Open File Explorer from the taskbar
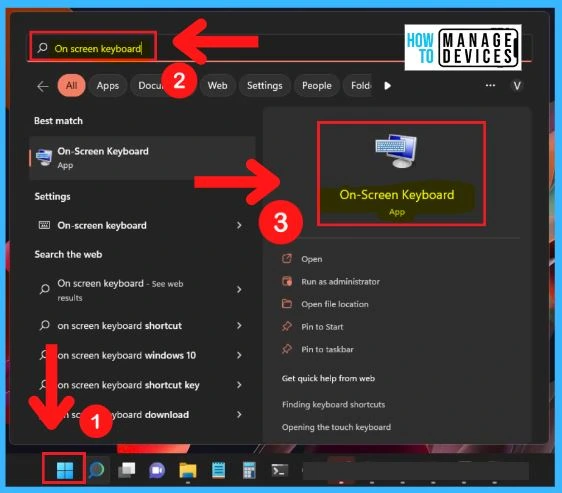This screenshot has height=493, width=562. click(x=188, y=470)
